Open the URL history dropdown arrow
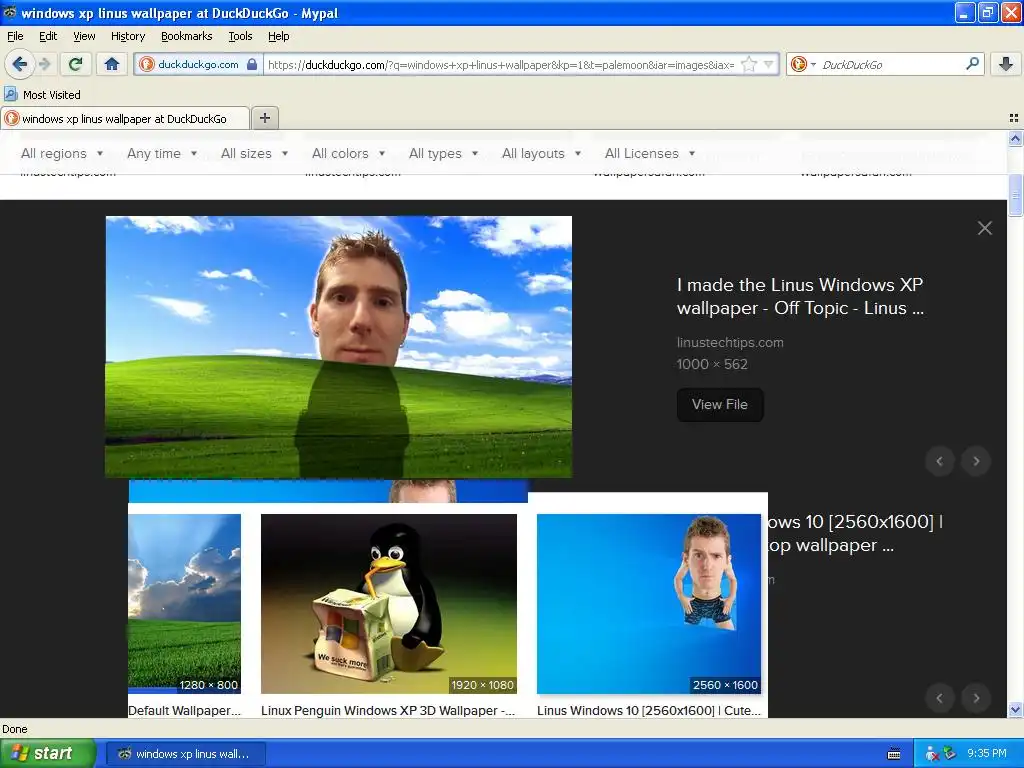The width and height of the screenshot is (1024, 768). tap(769, 64)
